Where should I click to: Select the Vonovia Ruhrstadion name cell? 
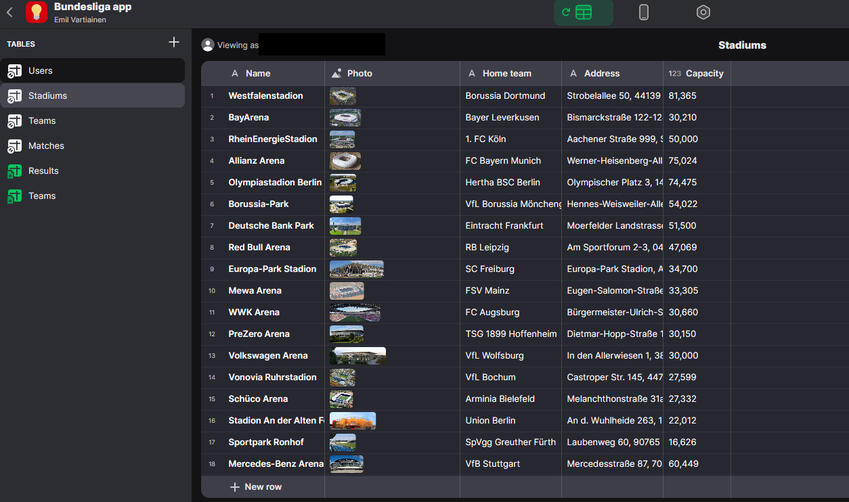click(x=273, y=377)
